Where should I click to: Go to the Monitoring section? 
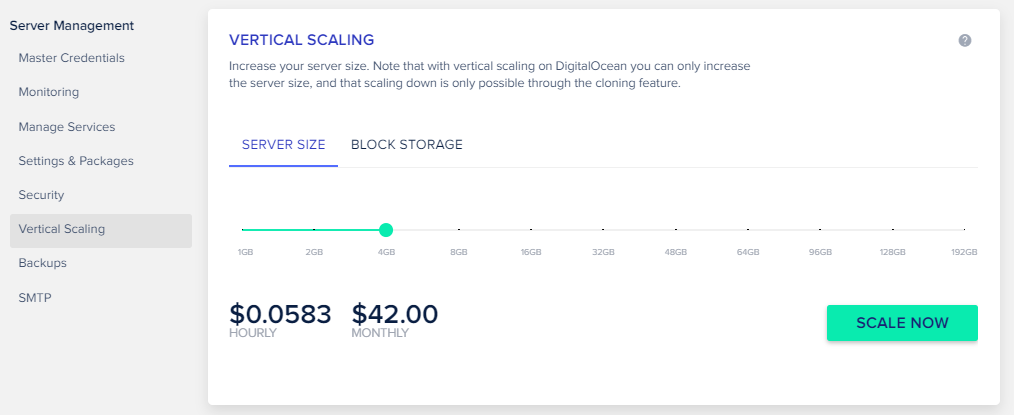(x=48, y=92)
